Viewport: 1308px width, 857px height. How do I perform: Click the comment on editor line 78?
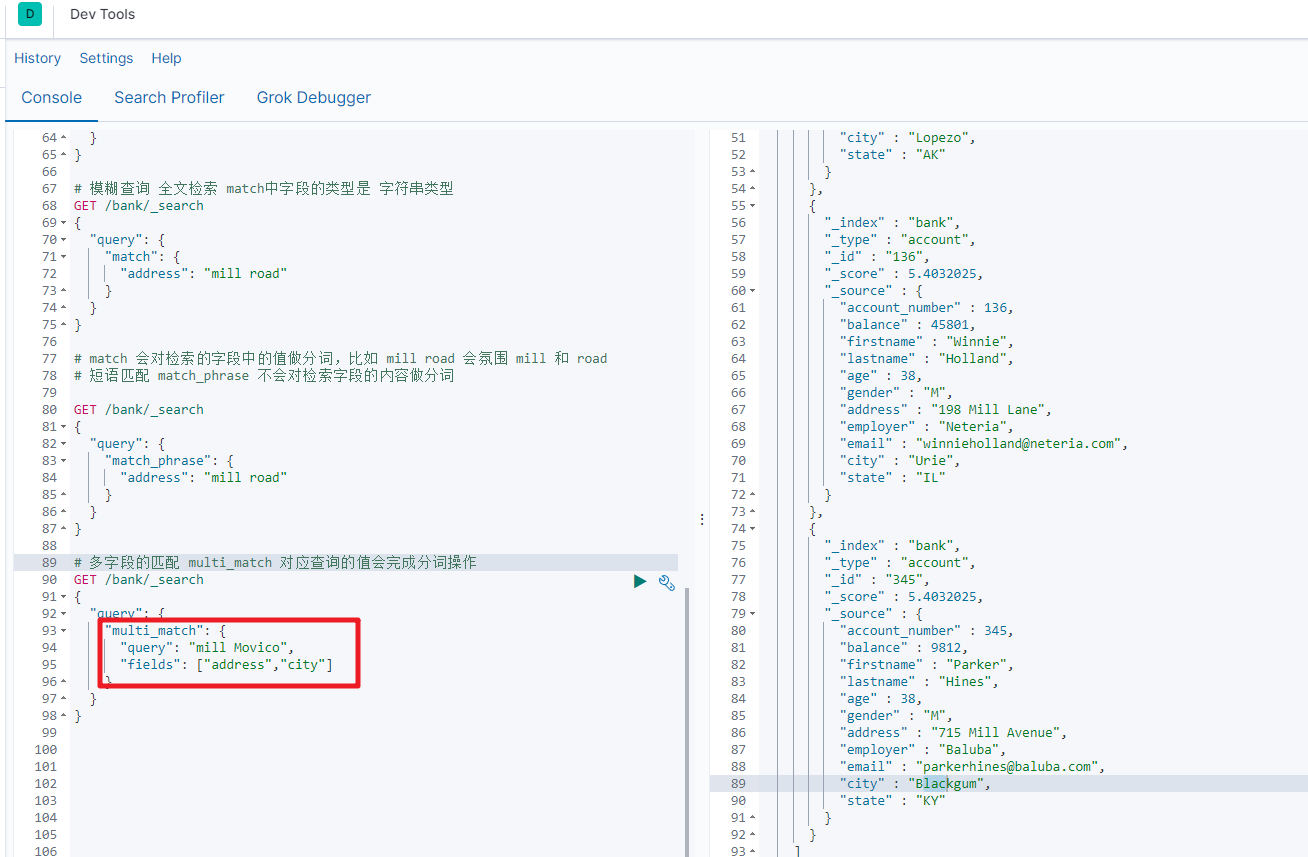pos(264,376)
